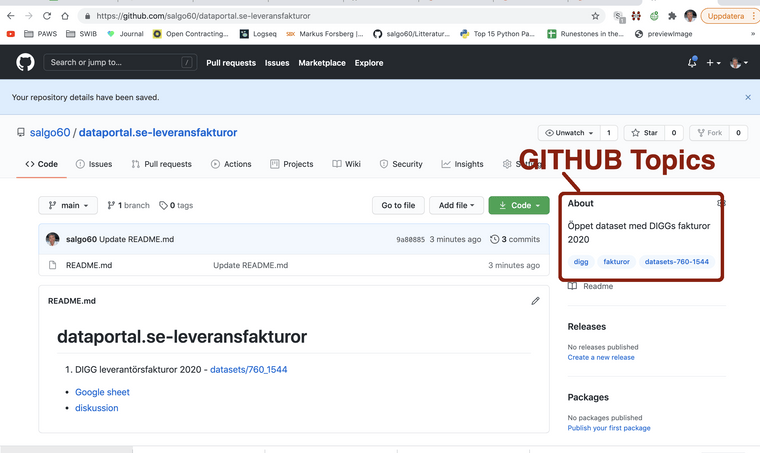Star the repository
Viewport: 760px width, 453px height.
(643, 132)
